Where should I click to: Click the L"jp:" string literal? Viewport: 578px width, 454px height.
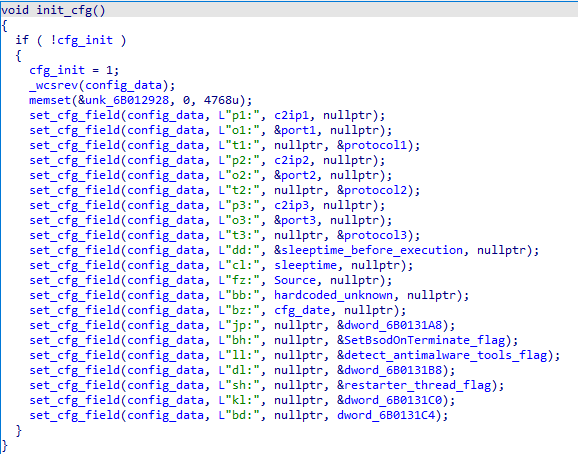point(239,325)
